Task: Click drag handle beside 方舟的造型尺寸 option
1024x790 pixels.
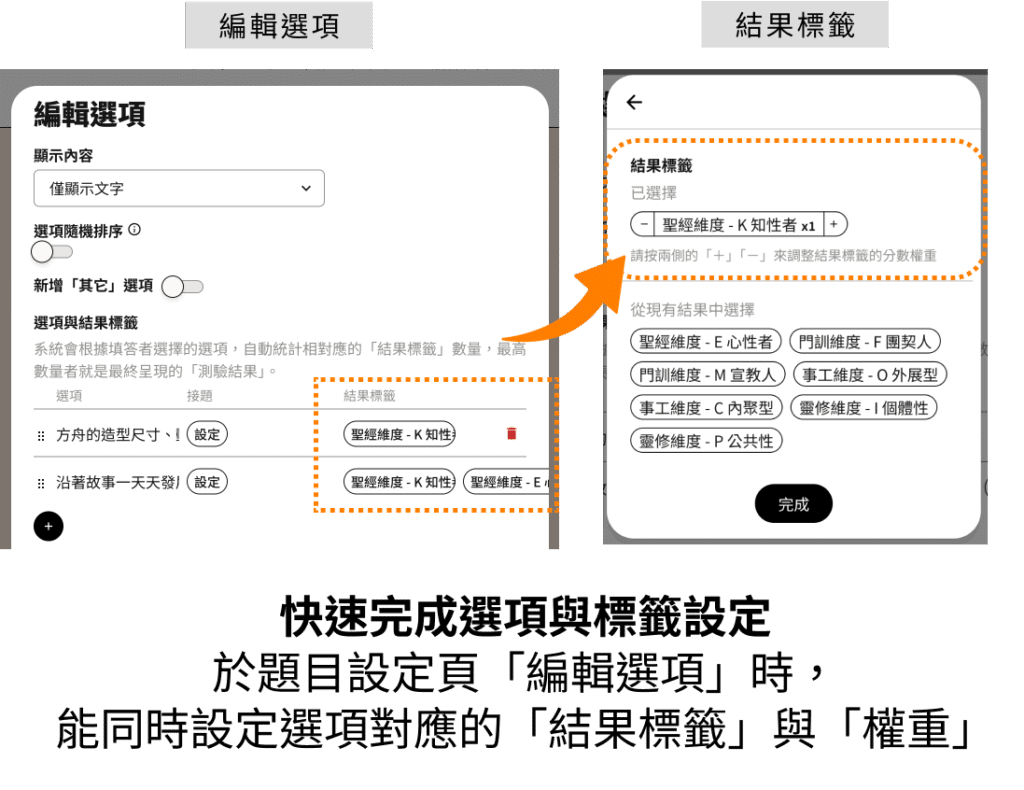Action: tap(41, 436)
